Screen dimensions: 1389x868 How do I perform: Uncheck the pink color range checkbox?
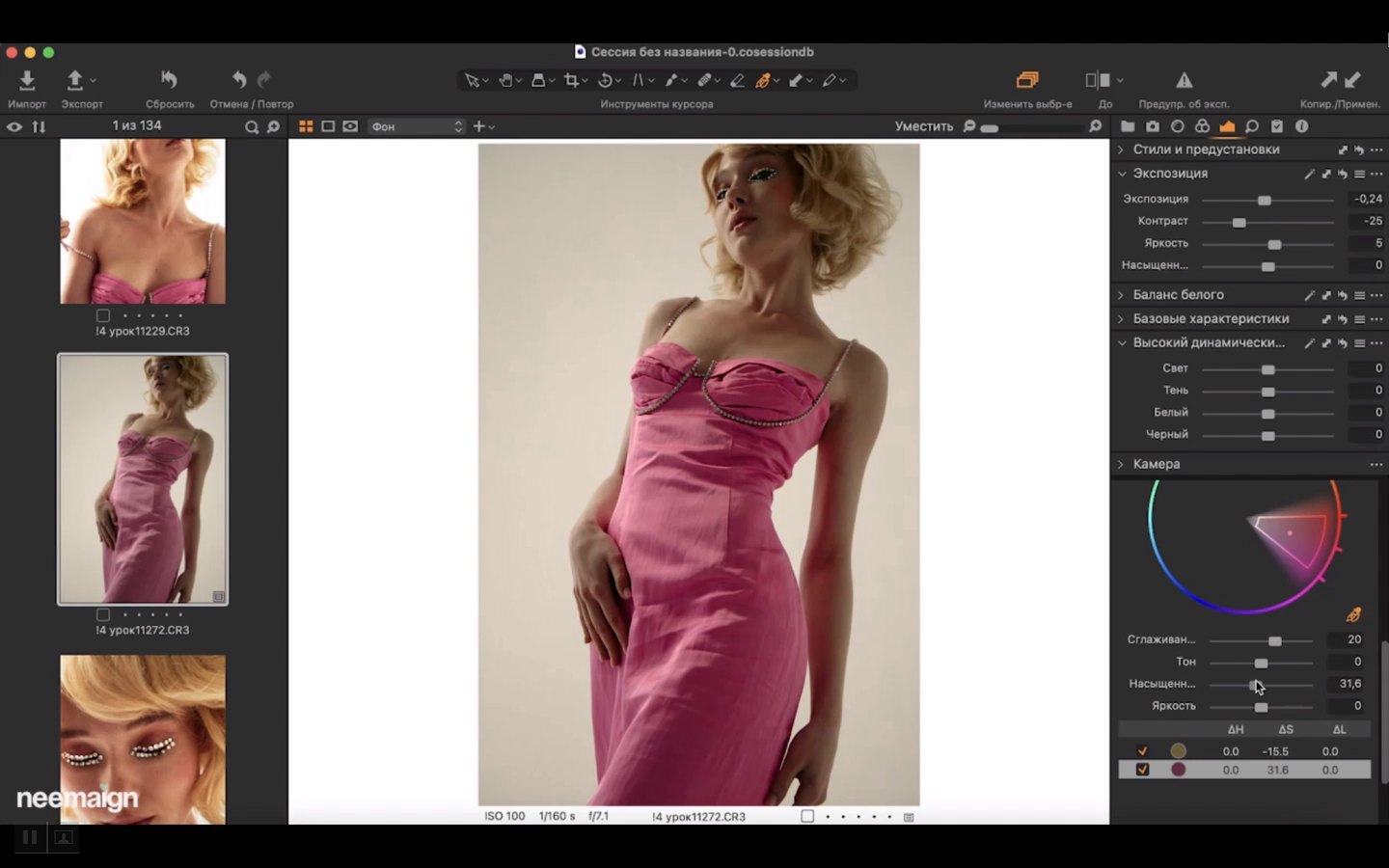pos(1143,770)
